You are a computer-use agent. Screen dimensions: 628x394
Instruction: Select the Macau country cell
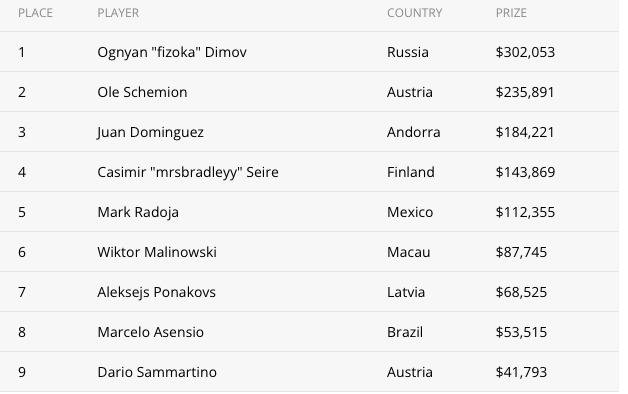[409, 252]
